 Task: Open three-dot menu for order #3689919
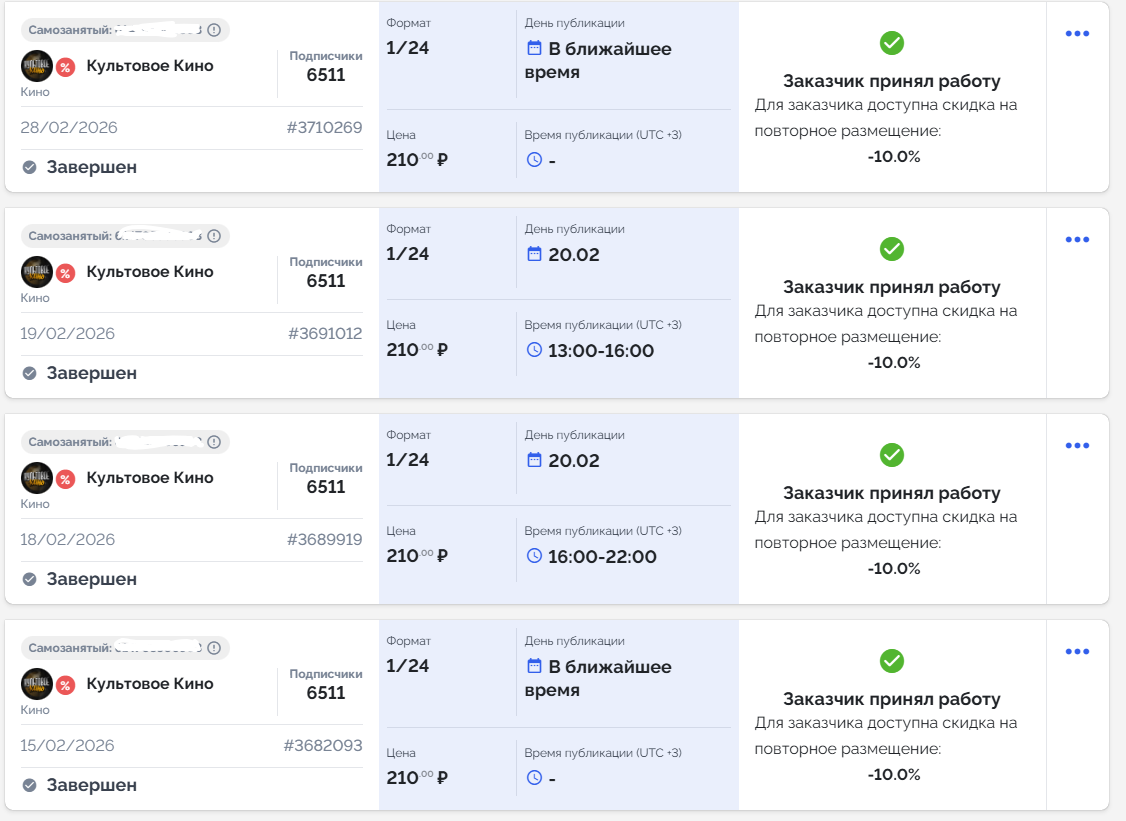(1077, 446)
